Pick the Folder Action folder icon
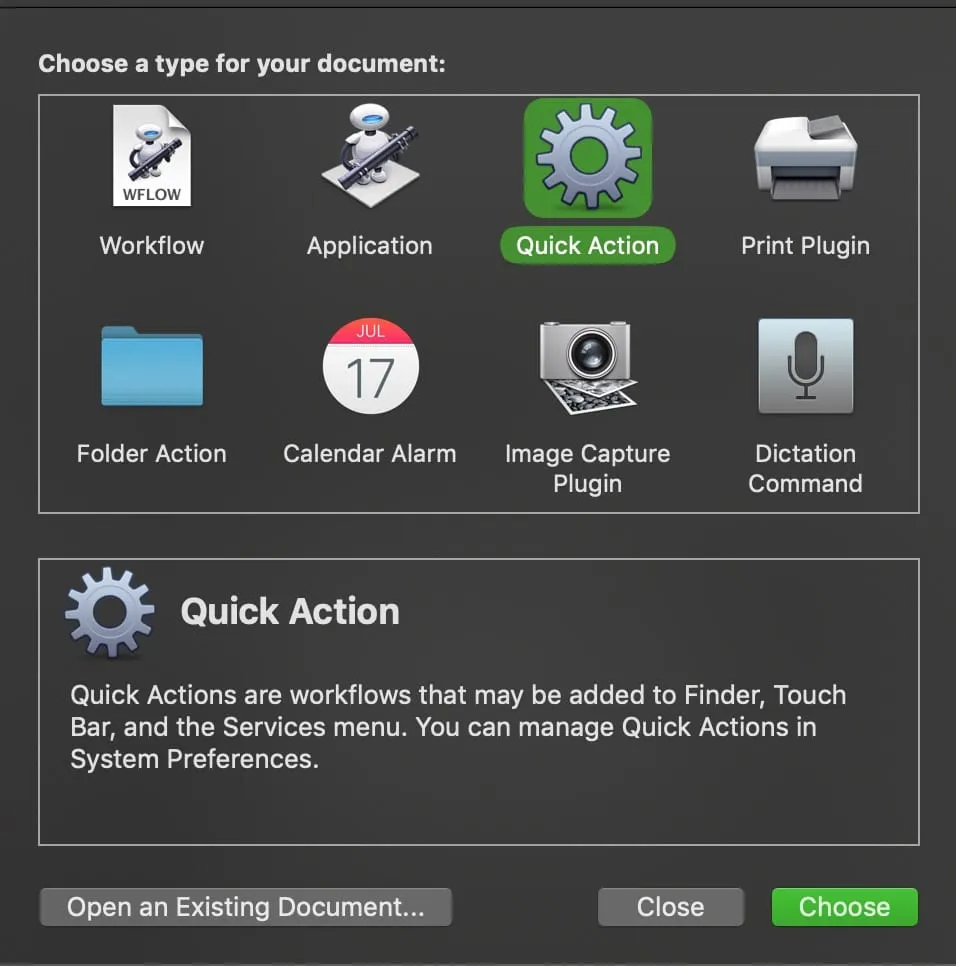This screenshot has width=956, height=966. [x=152, y=367]
